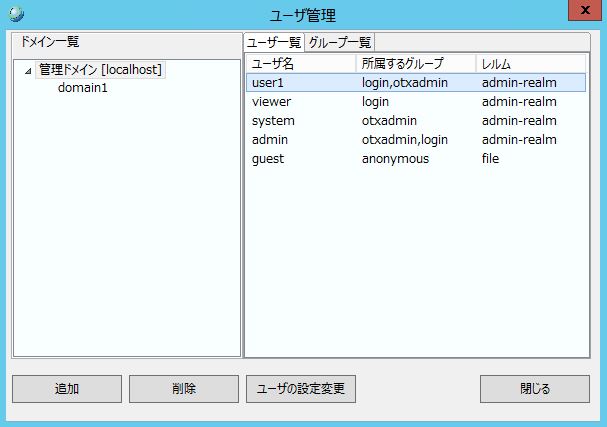The width and height of the screenshot is (607, 427).
Task: Select domain1 in the domain tree
Action: [83, 88]
